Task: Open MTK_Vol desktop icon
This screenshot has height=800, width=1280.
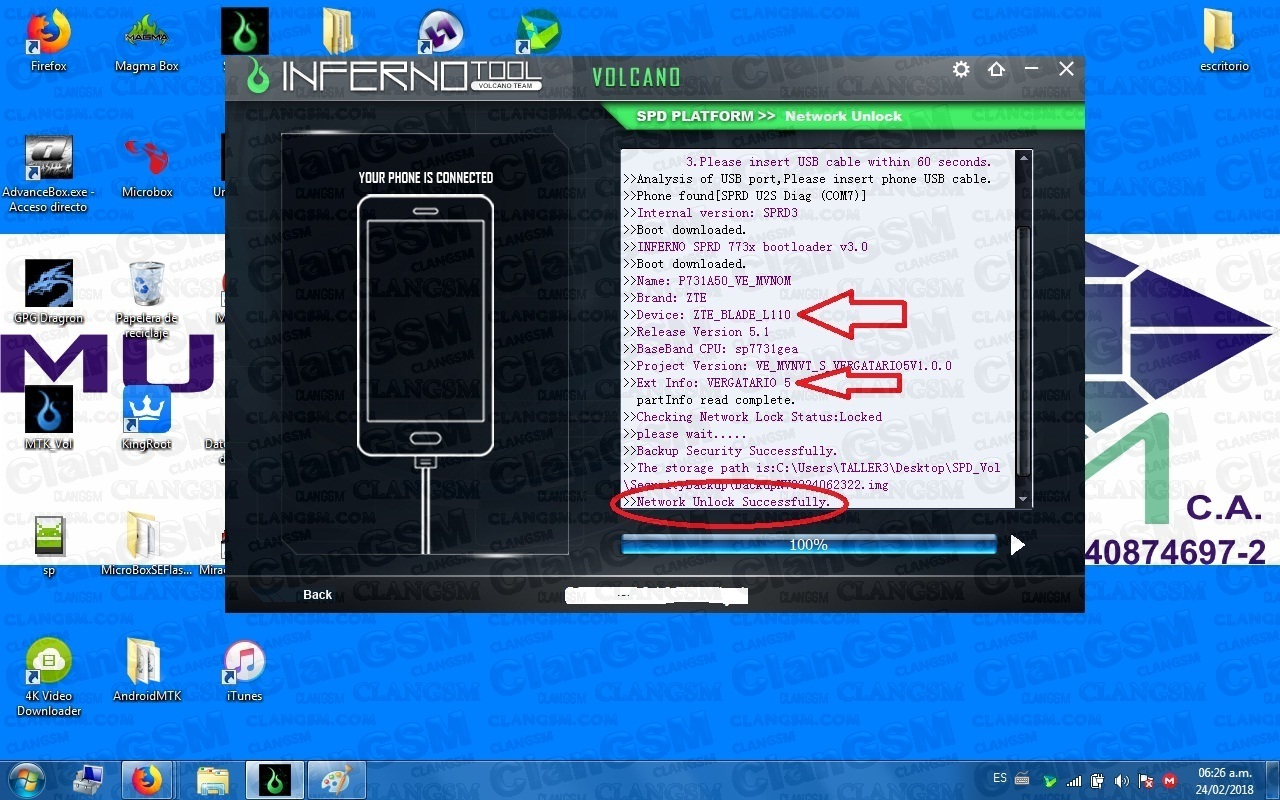Action: coord(48,418)
